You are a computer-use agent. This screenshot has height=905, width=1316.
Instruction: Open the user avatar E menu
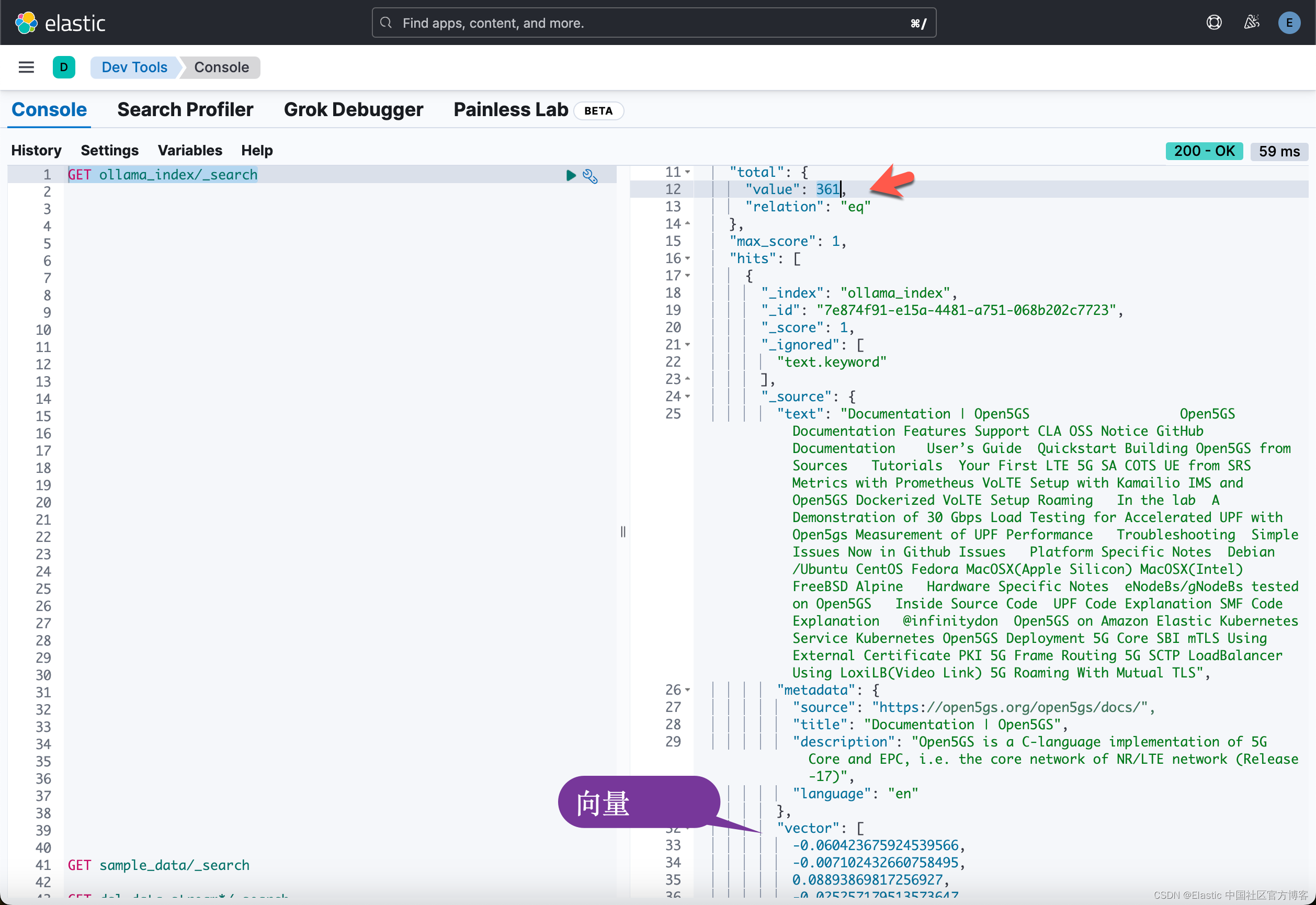1289,22
